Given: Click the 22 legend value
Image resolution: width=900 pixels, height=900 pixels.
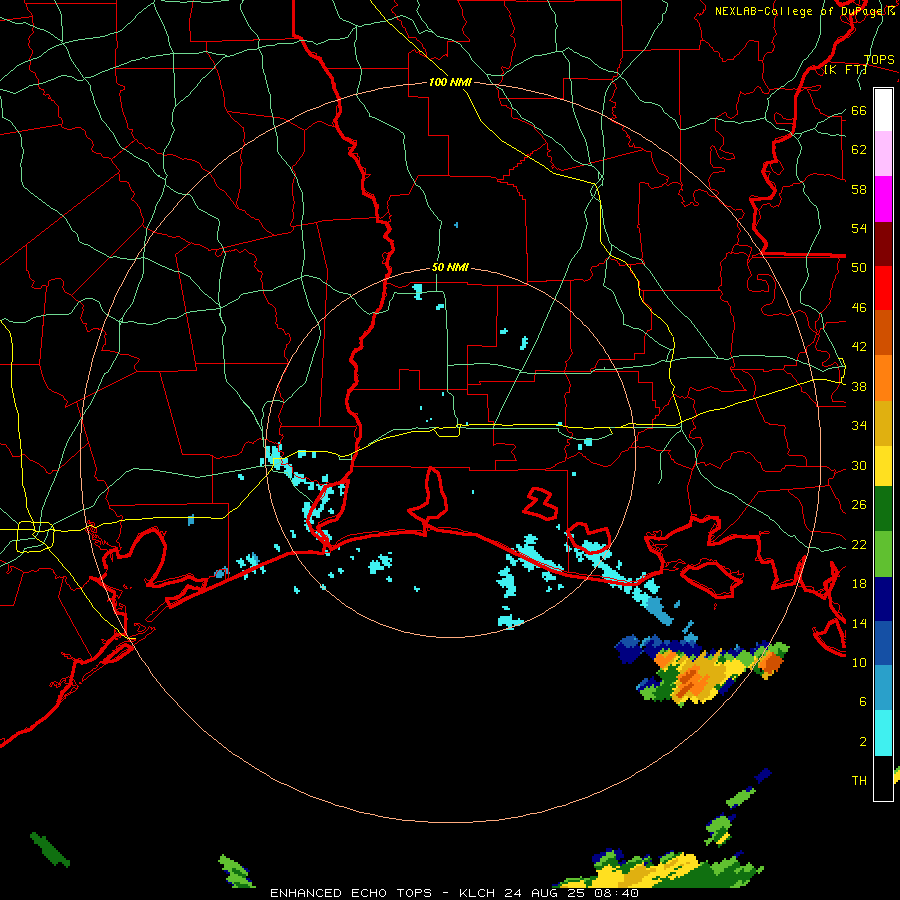Looking at the screenshot, I should (859, 544).
